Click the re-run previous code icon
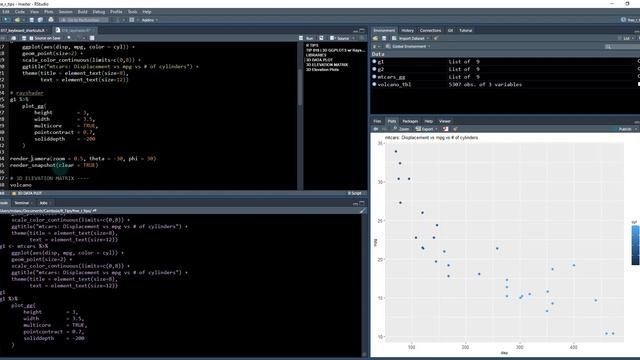The width and height of the screenshot is (640, 360). (321, 38)
